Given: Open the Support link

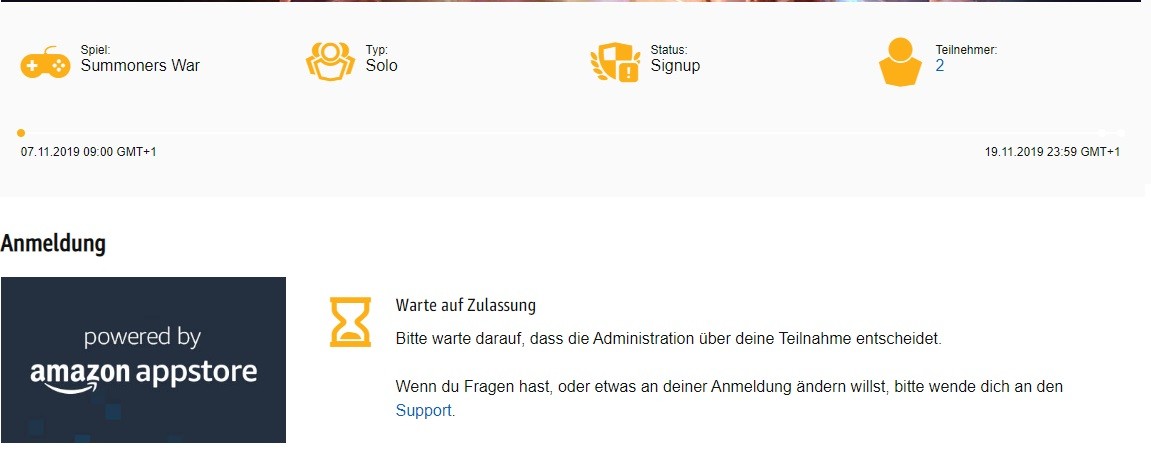Looking at the screenshot, I should 424,411.
